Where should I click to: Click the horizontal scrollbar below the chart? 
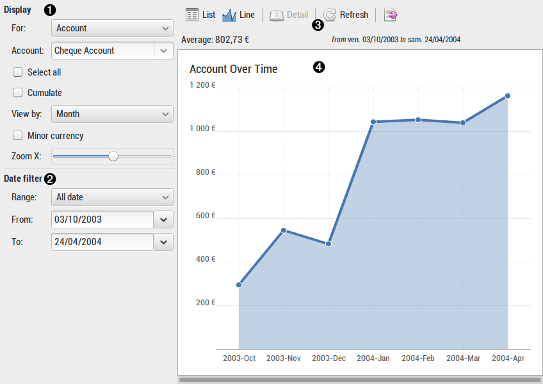pos(360,380)
